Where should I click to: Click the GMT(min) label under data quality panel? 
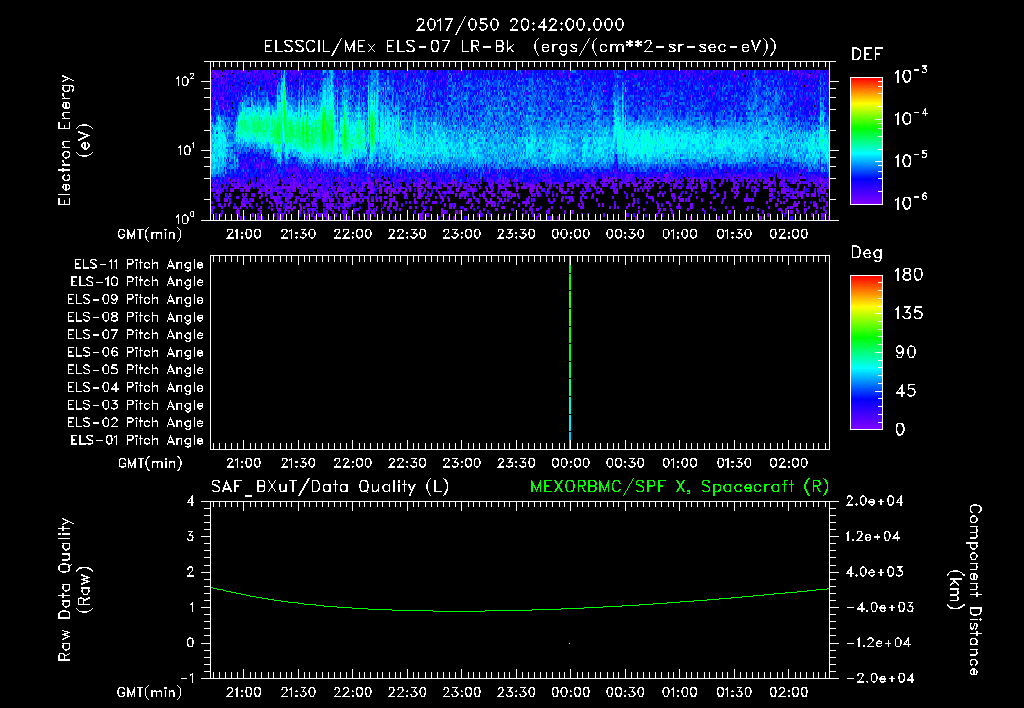coord(150,692)
